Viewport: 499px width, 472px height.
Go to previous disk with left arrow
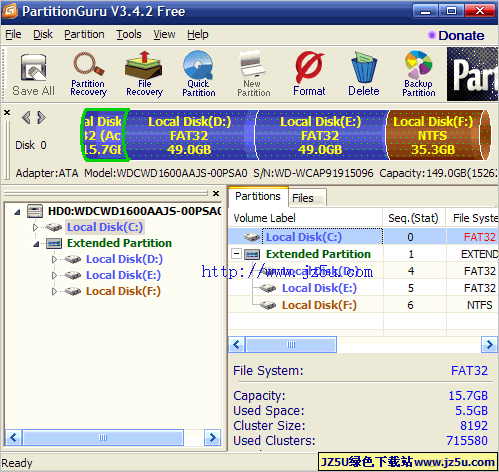point(26,118)
